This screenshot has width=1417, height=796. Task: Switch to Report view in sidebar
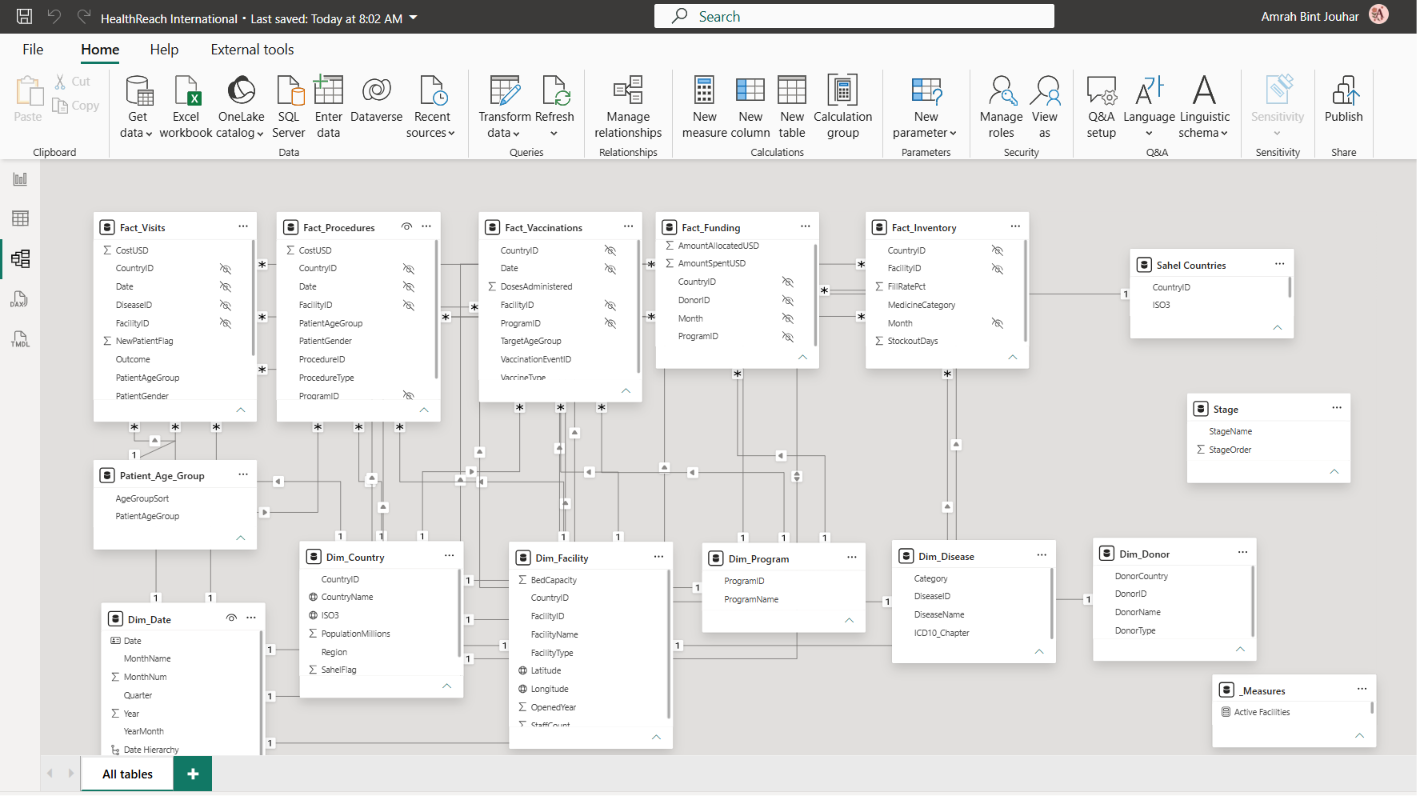tap(20, 179)
